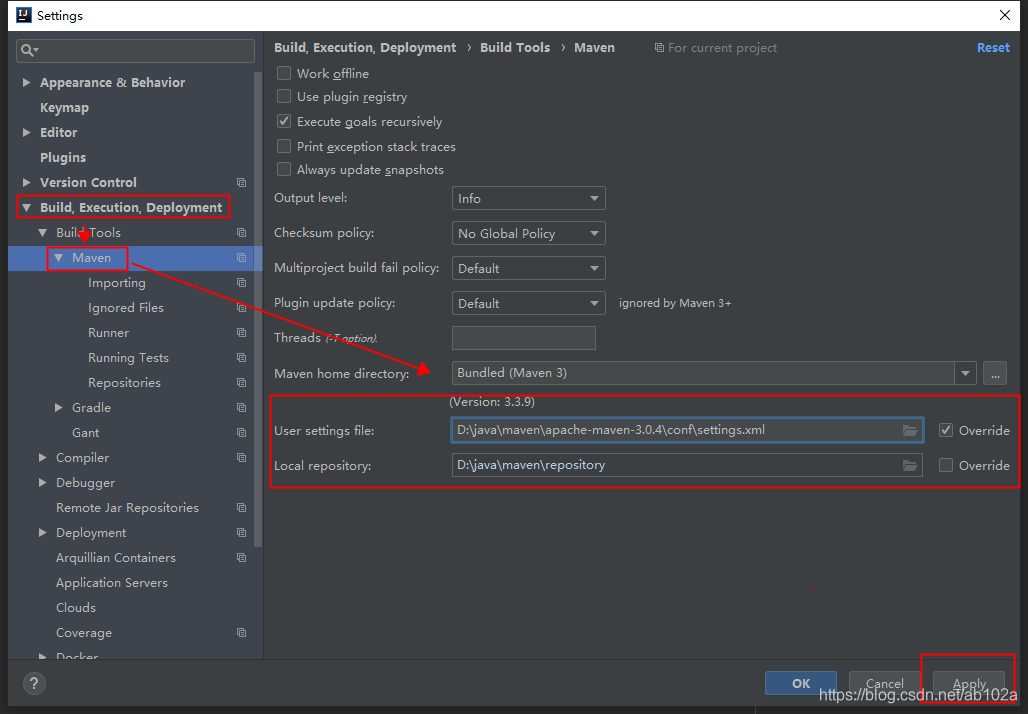Open the Maven home directory dropdown arrow
1028x714 pixels.
(x=965, y=373)
